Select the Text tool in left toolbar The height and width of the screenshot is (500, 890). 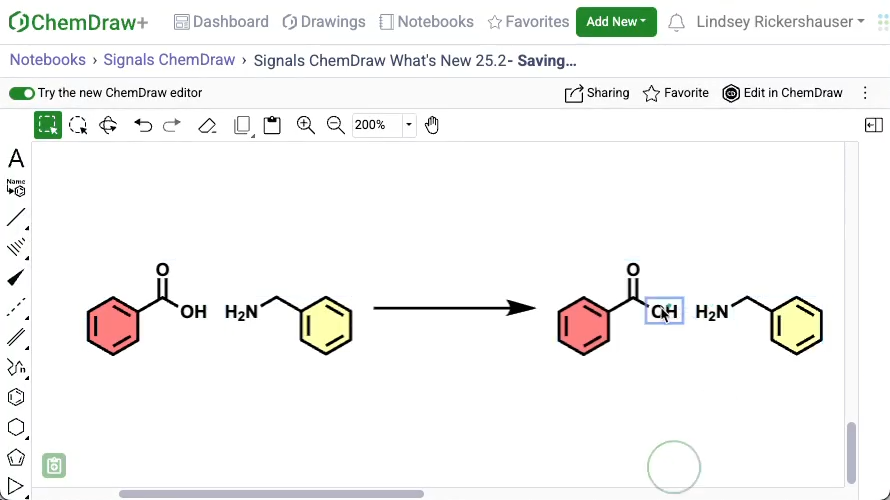point(16,158)
